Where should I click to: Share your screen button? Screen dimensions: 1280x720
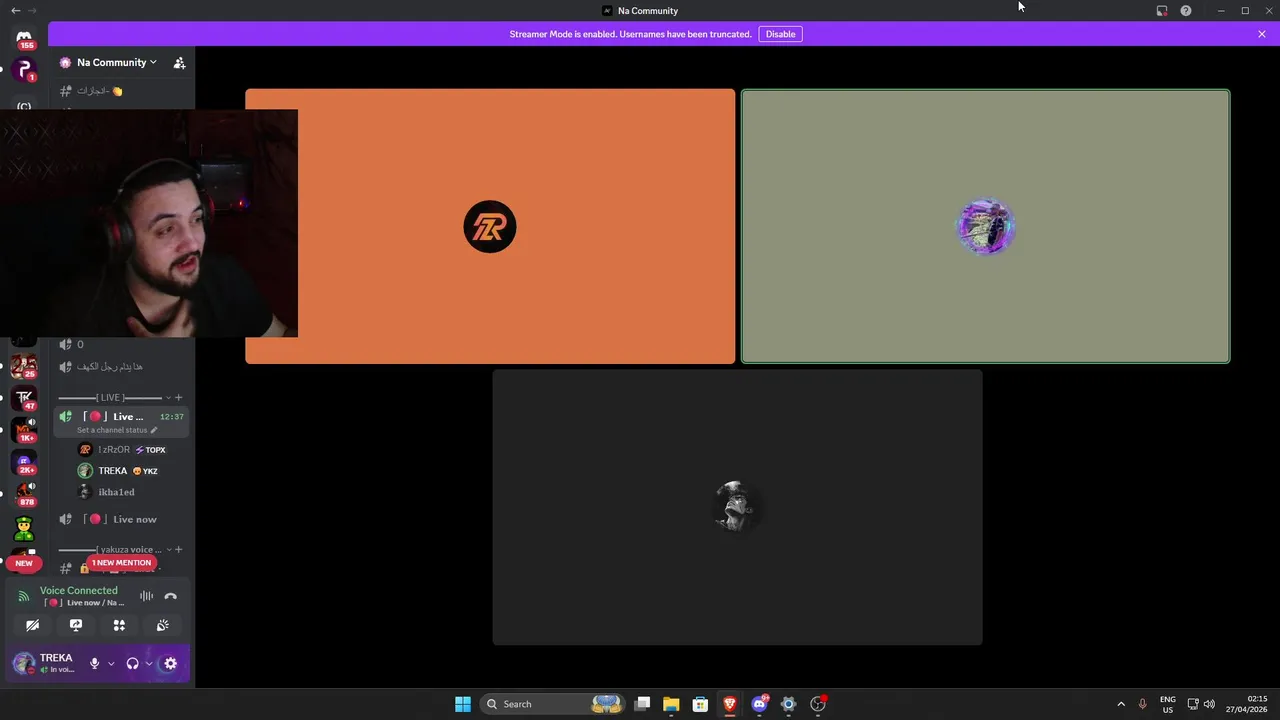[x=76, y=625]
